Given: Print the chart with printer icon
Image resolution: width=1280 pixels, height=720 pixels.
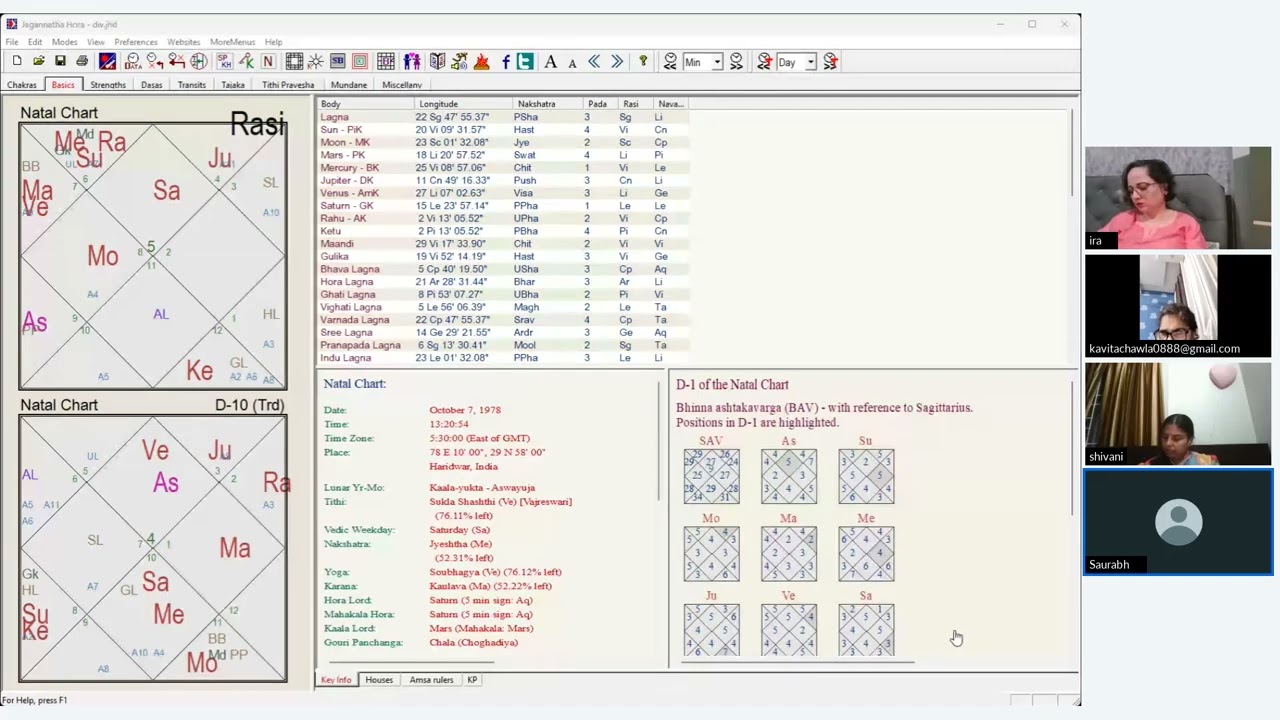Looking at the screenshot, I should (x=82, y=62).
